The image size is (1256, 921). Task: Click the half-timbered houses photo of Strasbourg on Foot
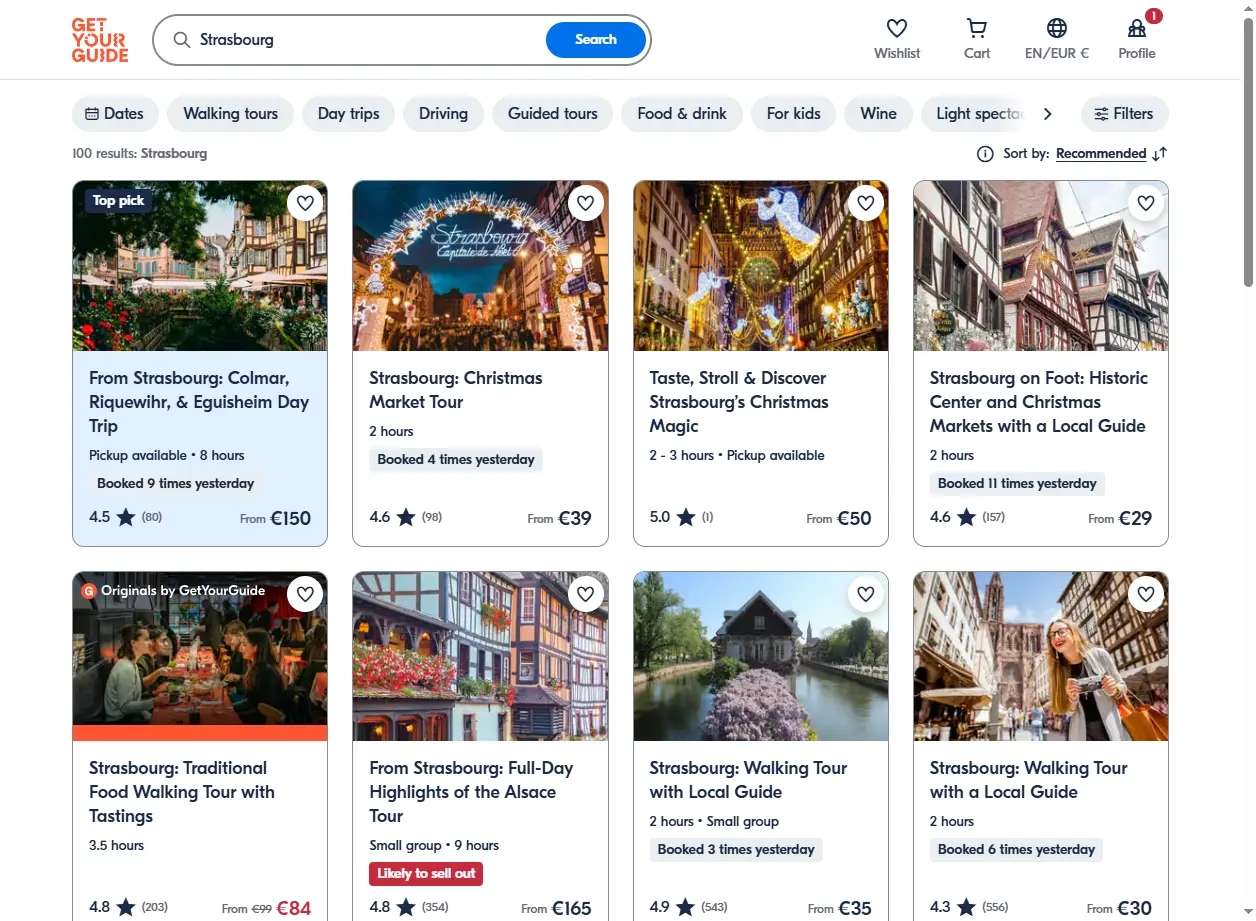[x=1041, y=266]
